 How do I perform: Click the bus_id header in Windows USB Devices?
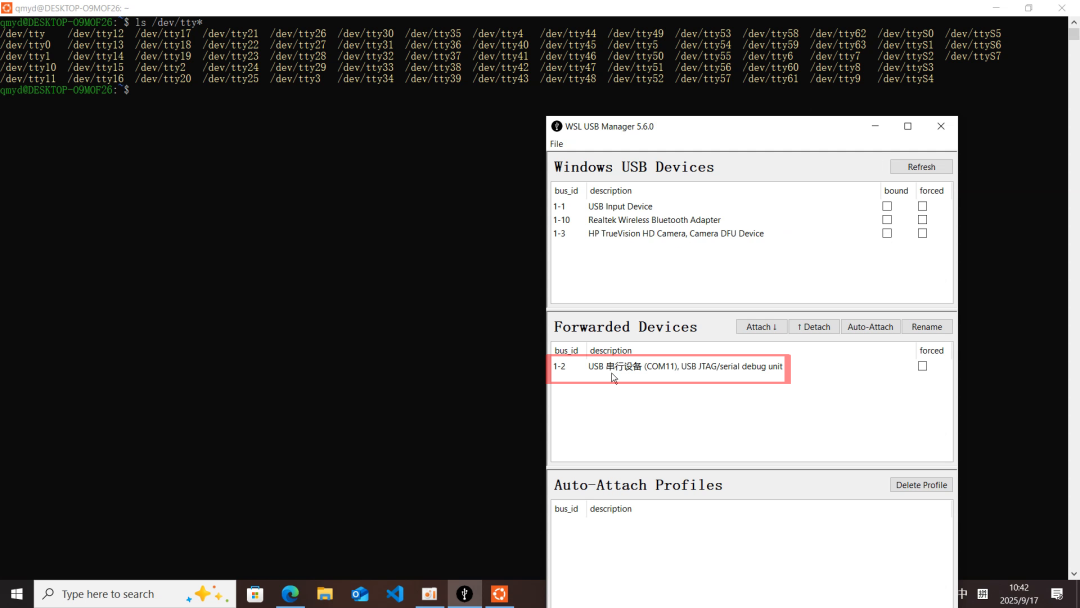click(566, 191)
